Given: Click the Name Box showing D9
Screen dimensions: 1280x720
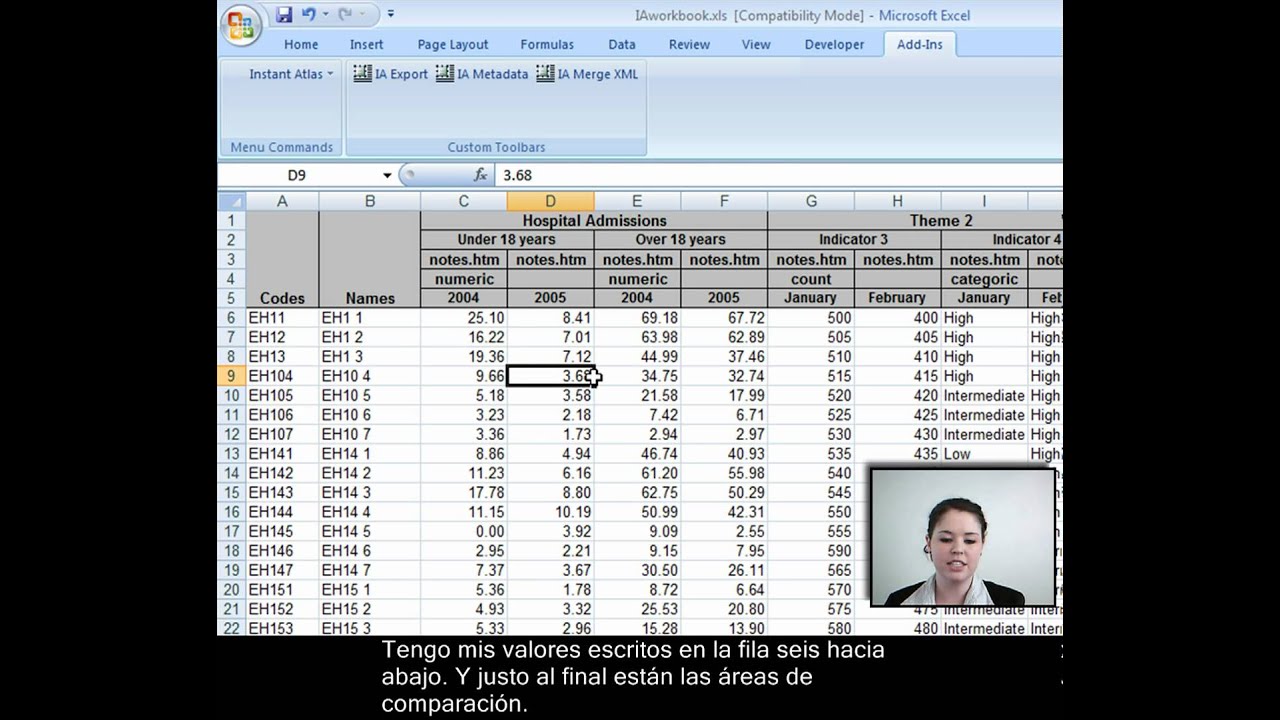Looking at the screenshot, I should [x=298, y=175].
